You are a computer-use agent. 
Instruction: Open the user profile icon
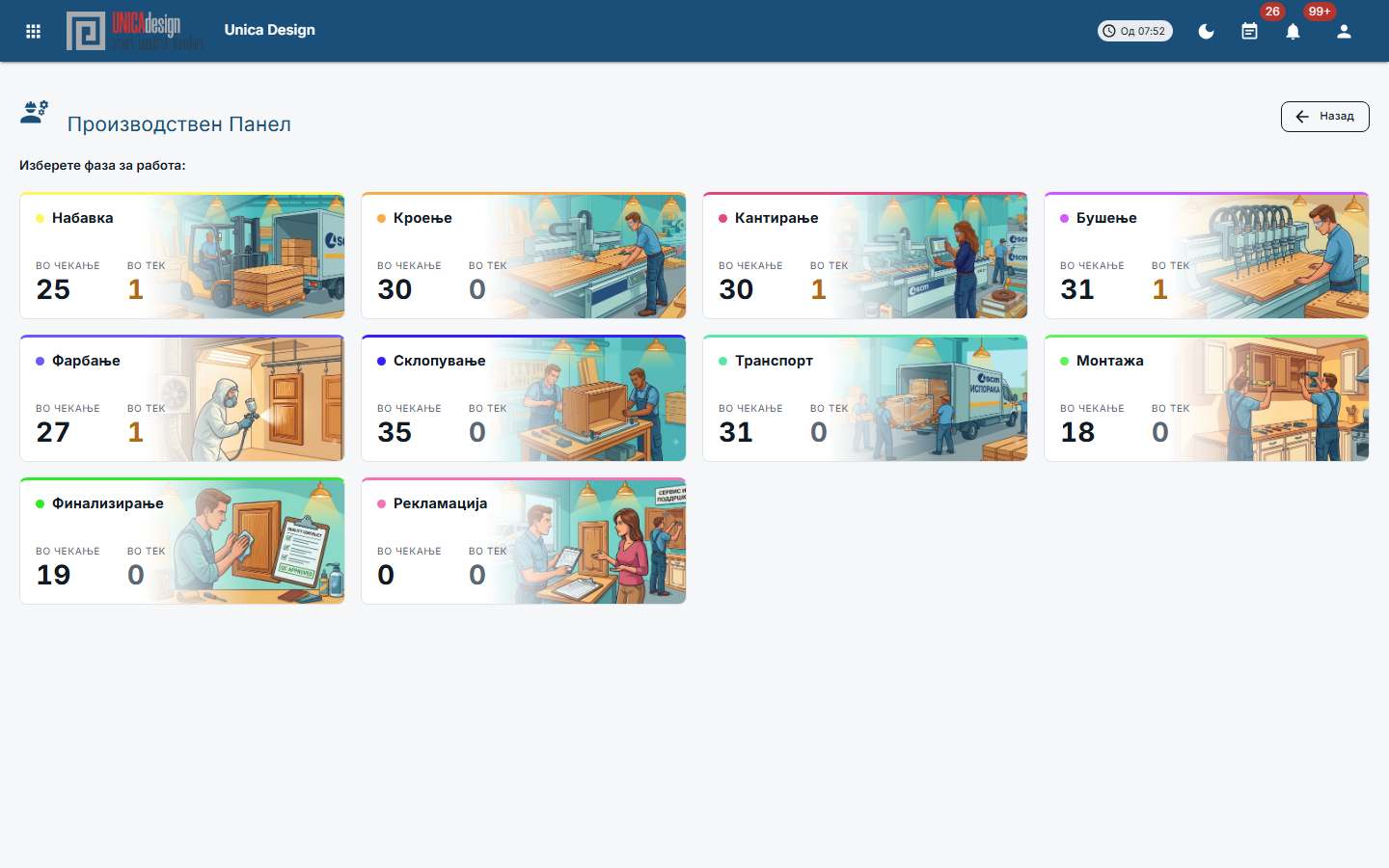(x=1344, y=31)
